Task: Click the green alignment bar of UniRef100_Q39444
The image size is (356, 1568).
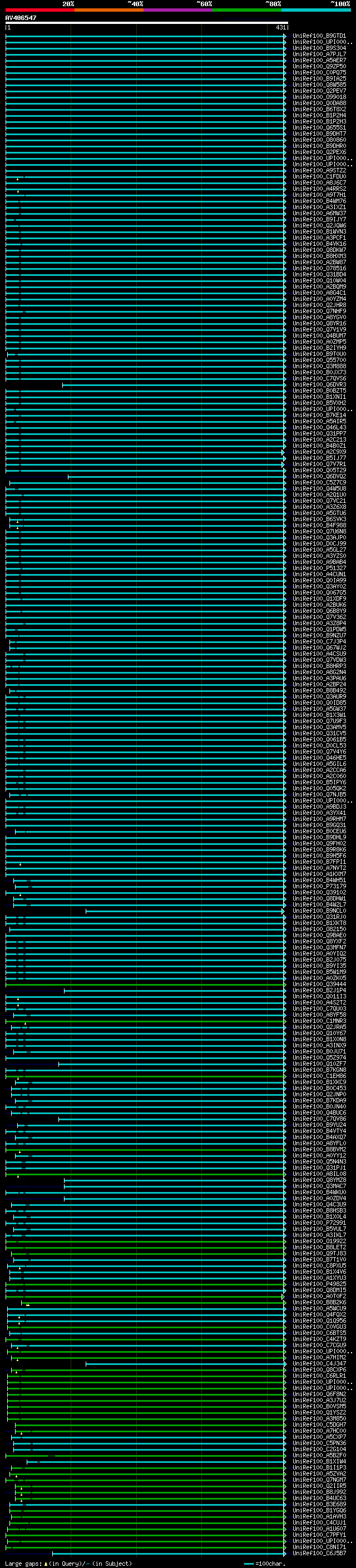Action: [145, 985]
